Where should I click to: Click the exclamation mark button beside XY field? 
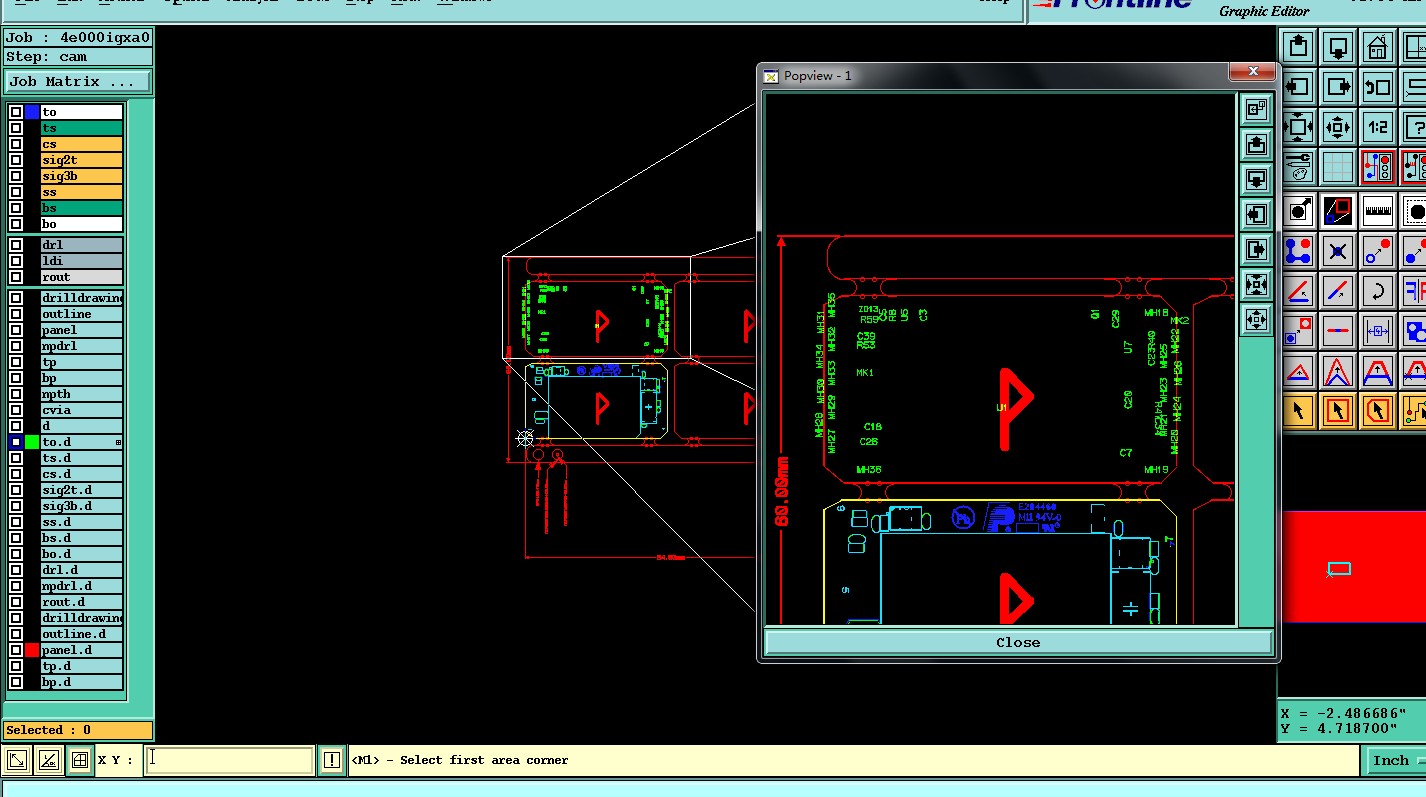pyautogui.click(x=332, y=760)
